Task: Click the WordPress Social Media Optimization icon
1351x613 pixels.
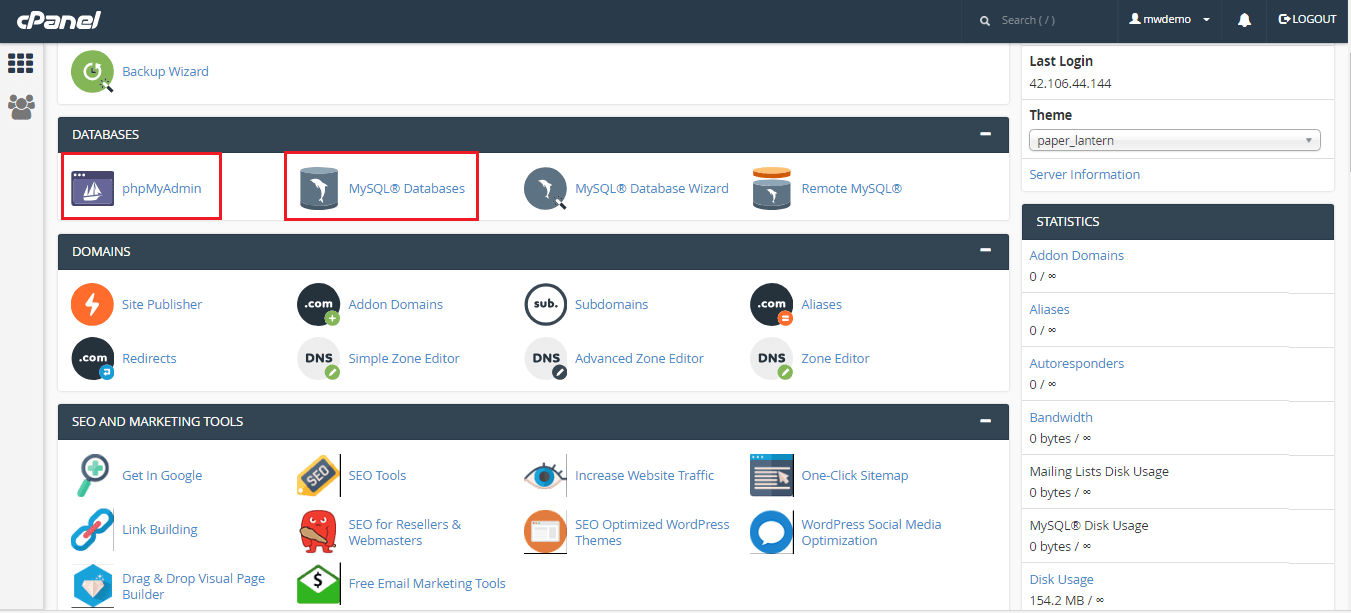Action: click(772, 532)
